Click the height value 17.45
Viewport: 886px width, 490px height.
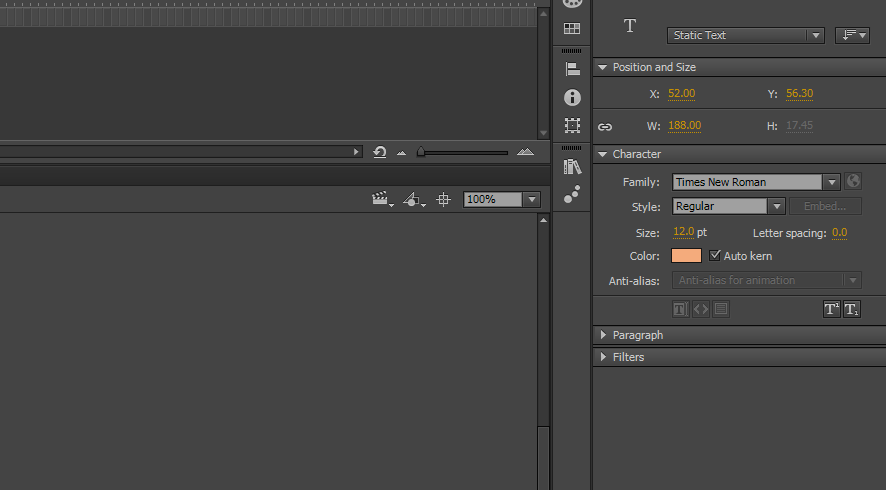[799, 125]
